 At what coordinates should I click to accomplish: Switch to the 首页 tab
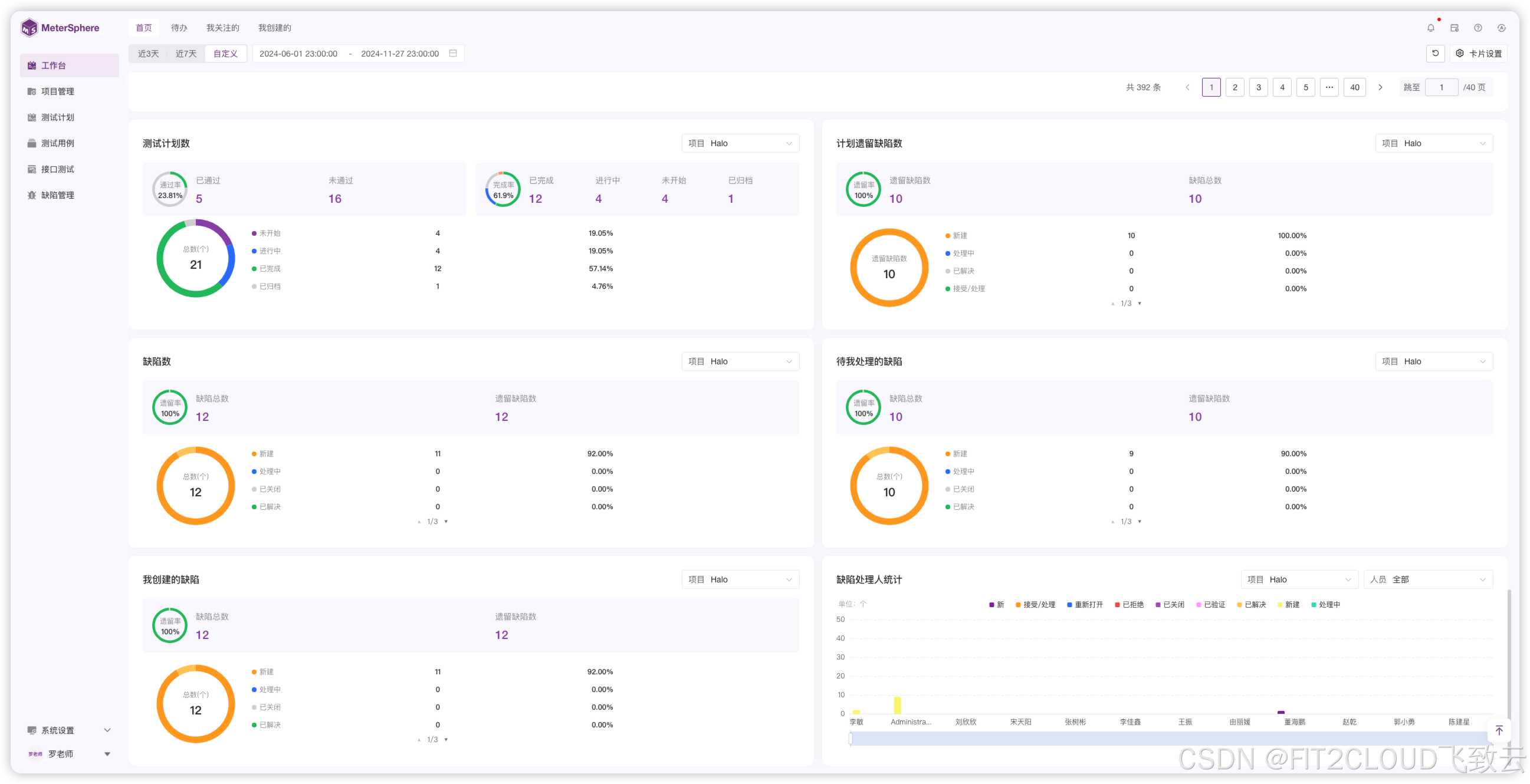pyautogui.click(x=144, y=28)
